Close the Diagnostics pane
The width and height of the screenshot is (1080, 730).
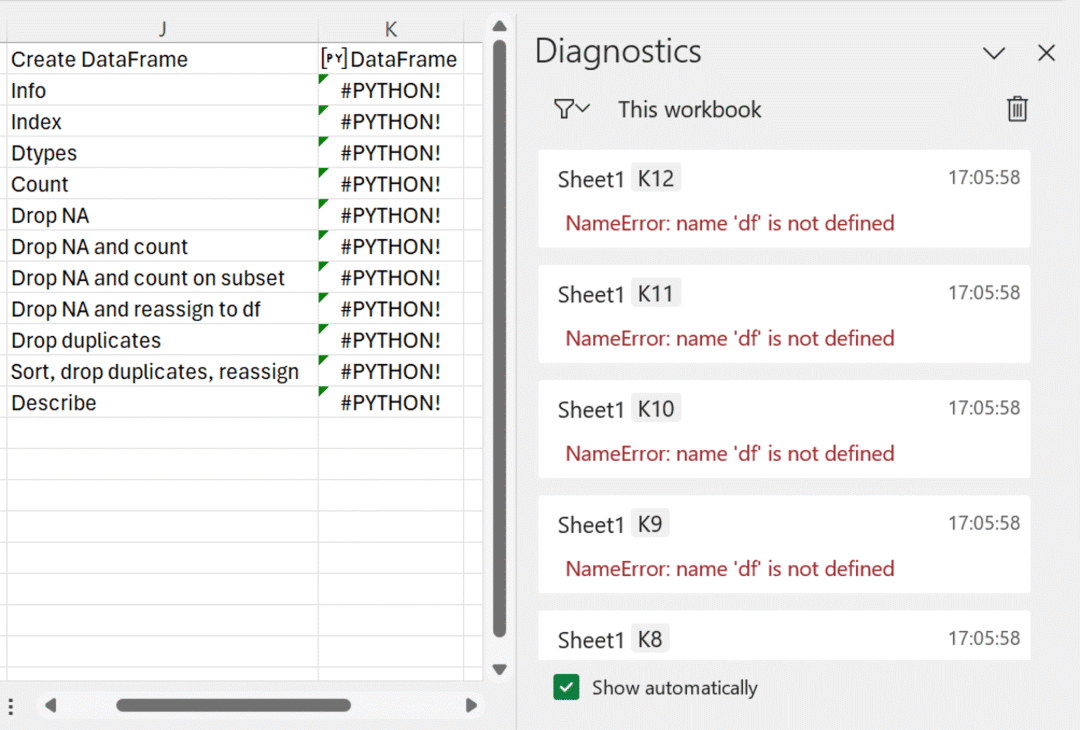pos(1046,53)
